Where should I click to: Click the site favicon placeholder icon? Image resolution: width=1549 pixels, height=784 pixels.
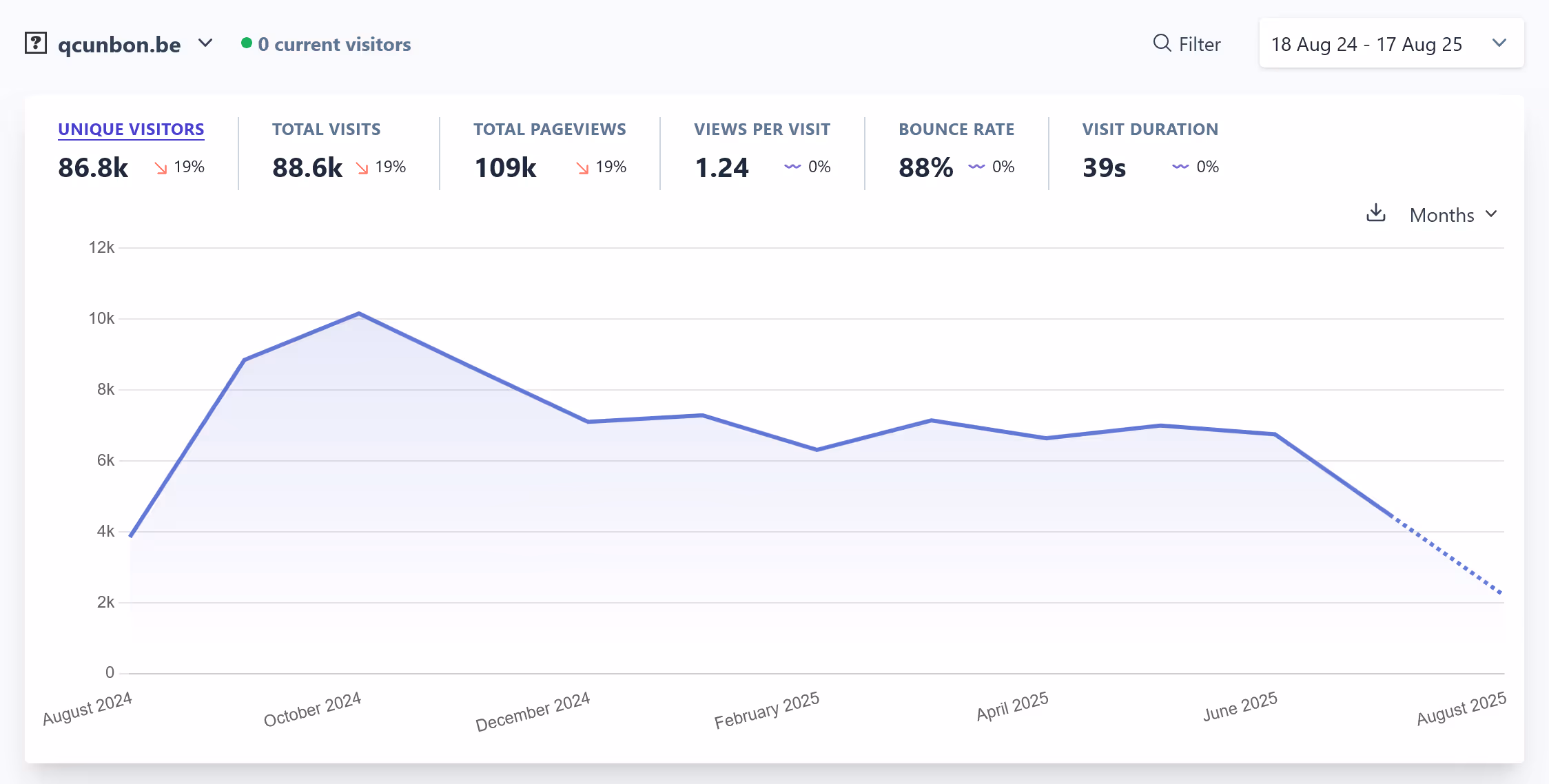(36, 43)
